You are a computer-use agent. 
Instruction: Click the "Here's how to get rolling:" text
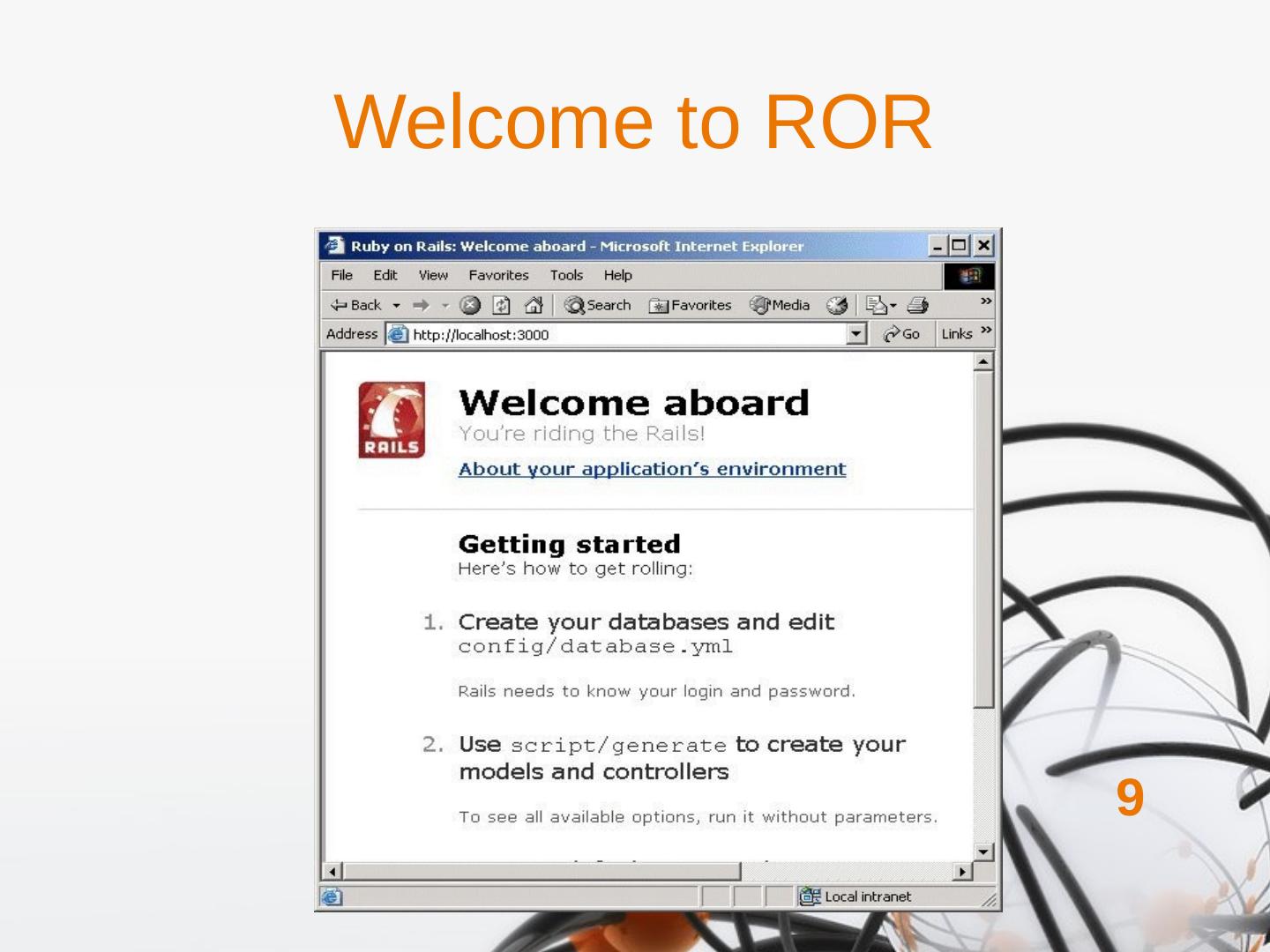click(575, 569)
